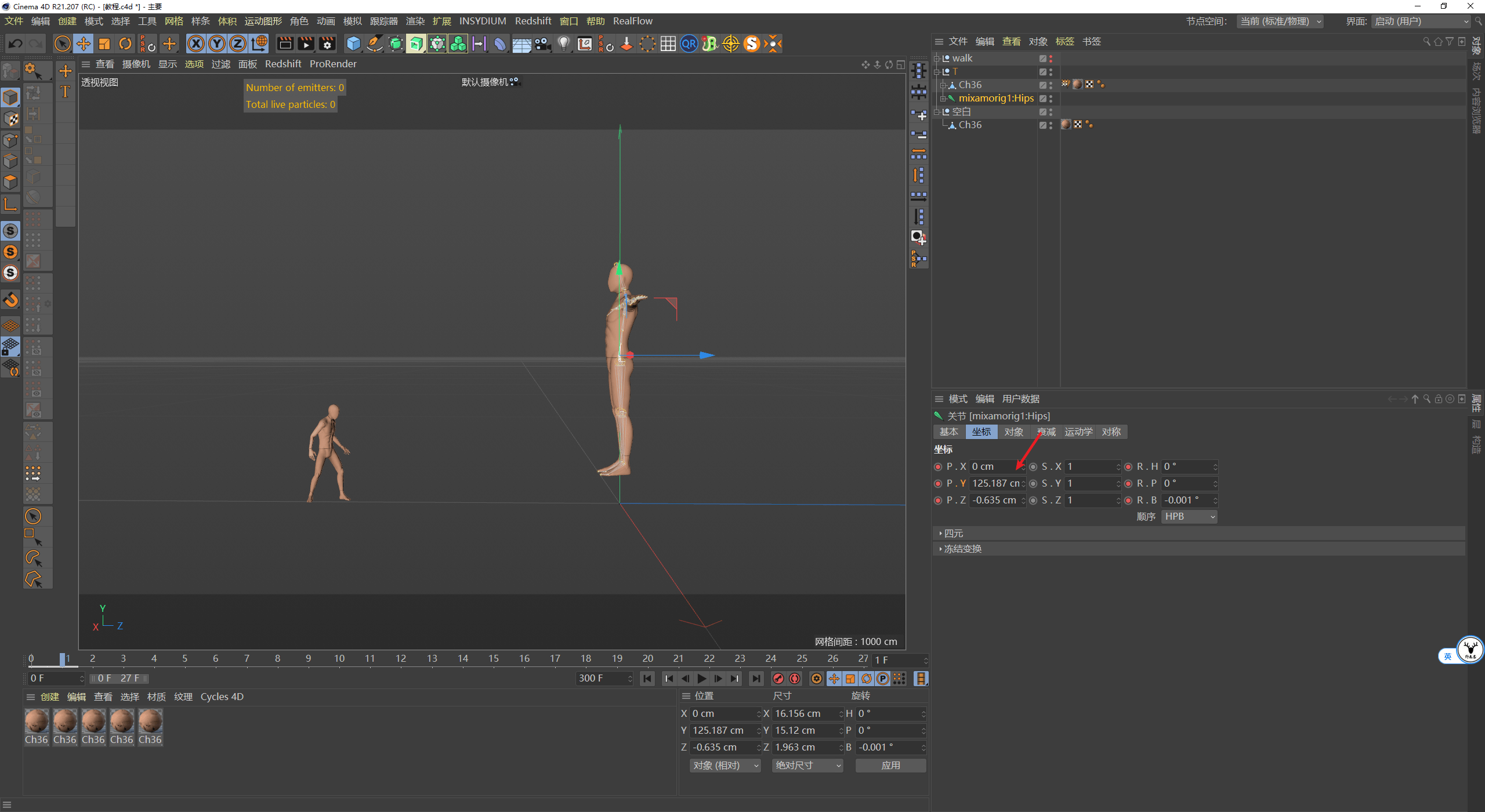Screen dimensions: 1485x812
Task: Open Edit Render Settings clapperboard icon
Action: click(327, 43)
